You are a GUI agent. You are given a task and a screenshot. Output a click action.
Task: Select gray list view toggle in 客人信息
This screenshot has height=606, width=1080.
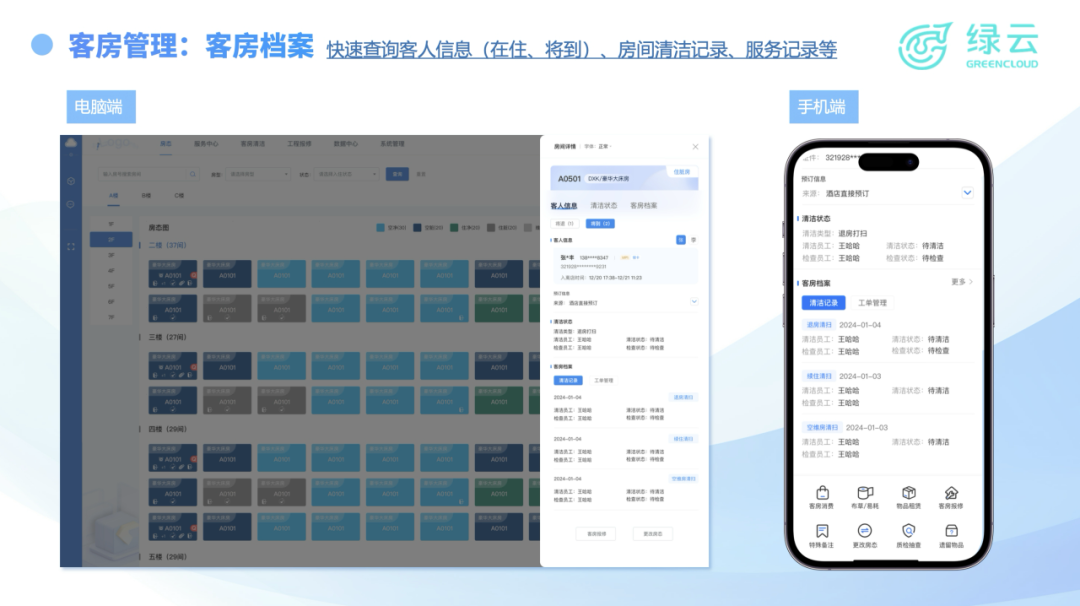694,240
